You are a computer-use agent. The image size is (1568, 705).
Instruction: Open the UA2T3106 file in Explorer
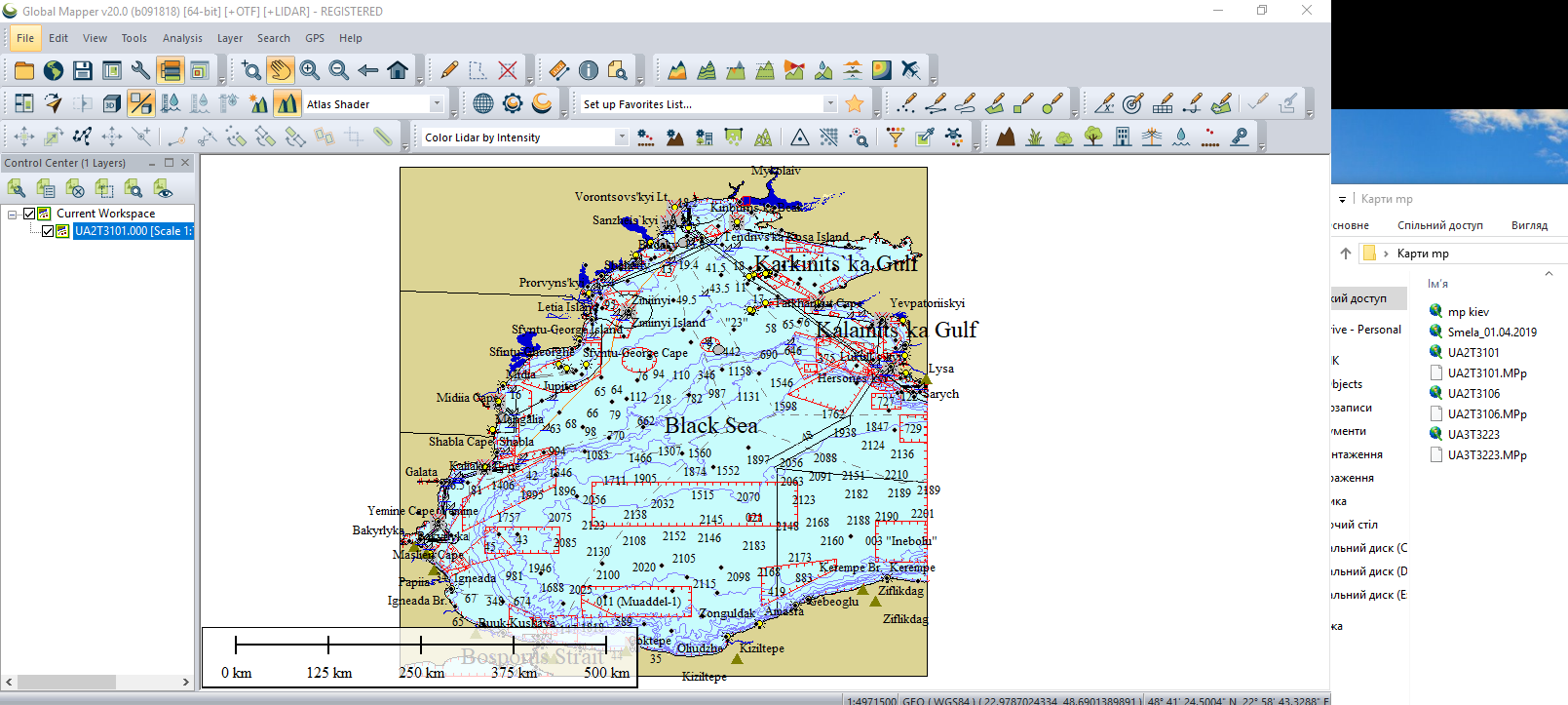1472,393
